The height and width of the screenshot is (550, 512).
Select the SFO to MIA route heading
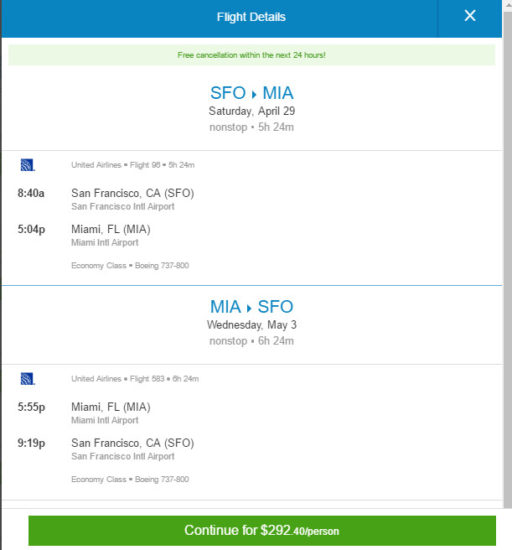point(251,93)
